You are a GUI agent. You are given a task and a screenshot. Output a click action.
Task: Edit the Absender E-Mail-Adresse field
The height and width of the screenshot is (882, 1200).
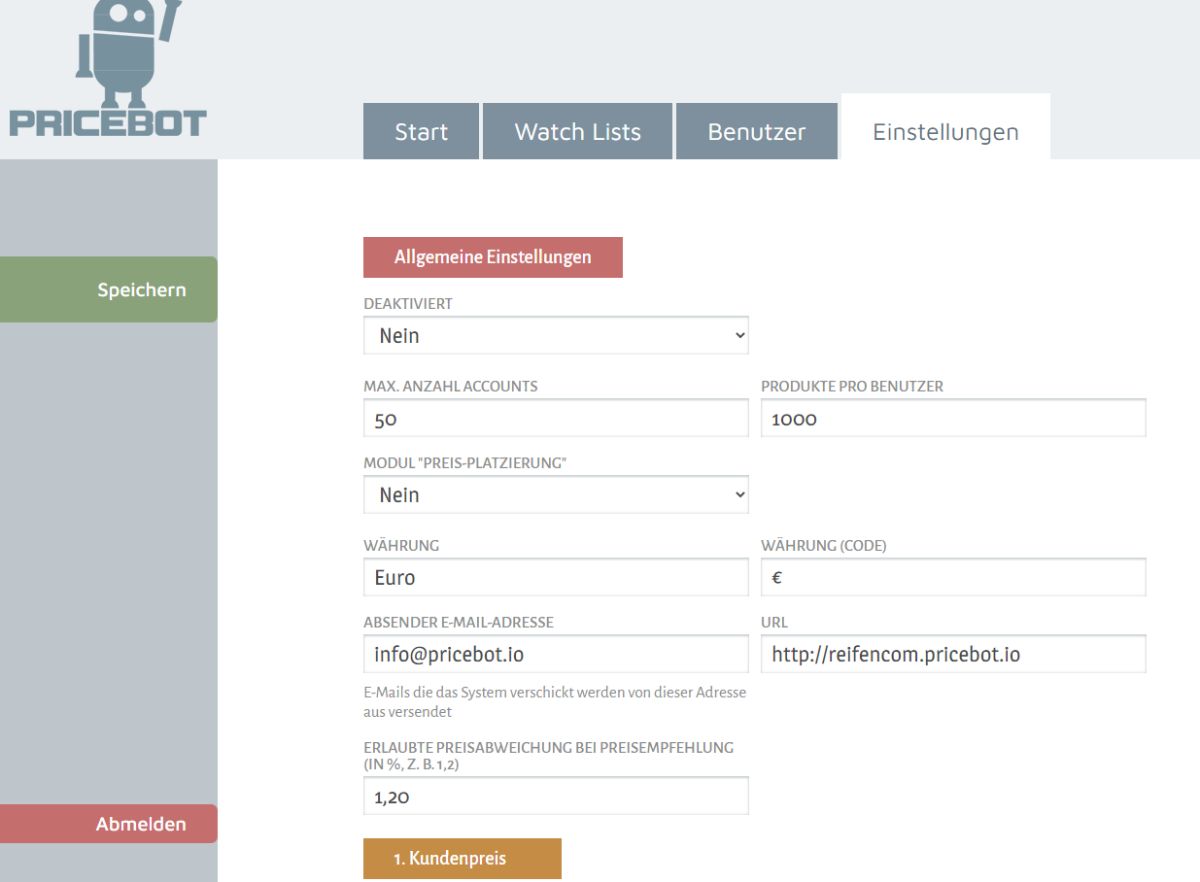click(555, 655)
